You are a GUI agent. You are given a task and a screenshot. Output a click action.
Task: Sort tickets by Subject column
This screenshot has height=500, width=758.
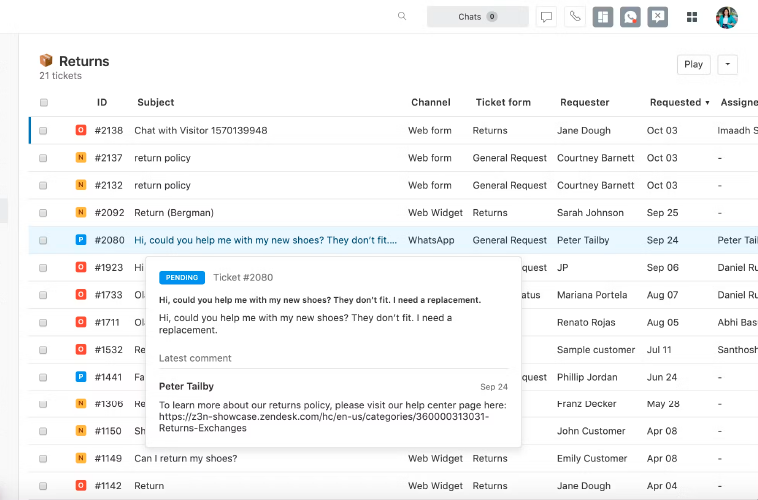[x=155, y=102]
